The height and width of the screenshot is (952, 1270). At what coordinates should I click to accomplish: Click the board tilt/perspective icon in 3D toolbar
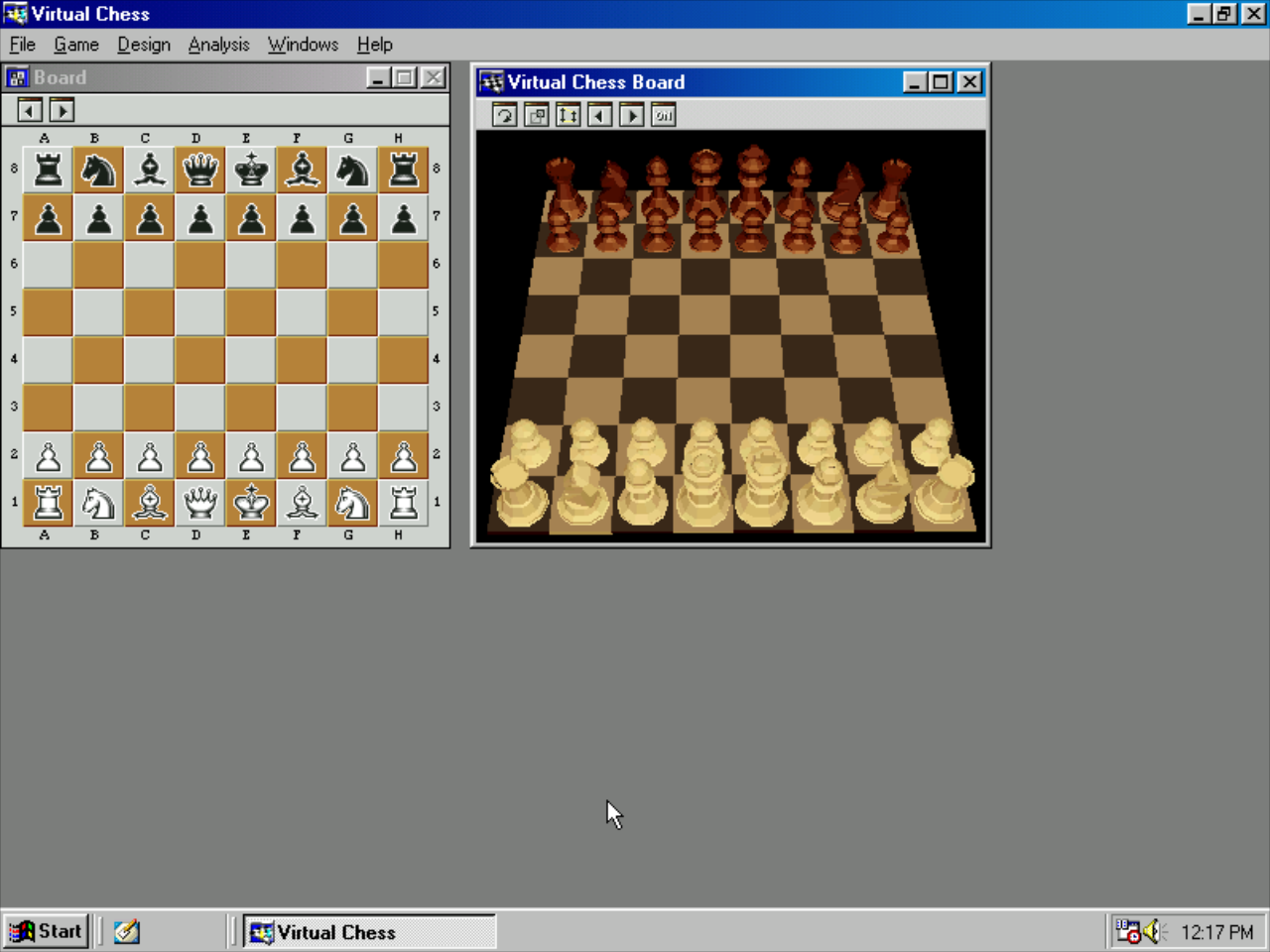568,115
